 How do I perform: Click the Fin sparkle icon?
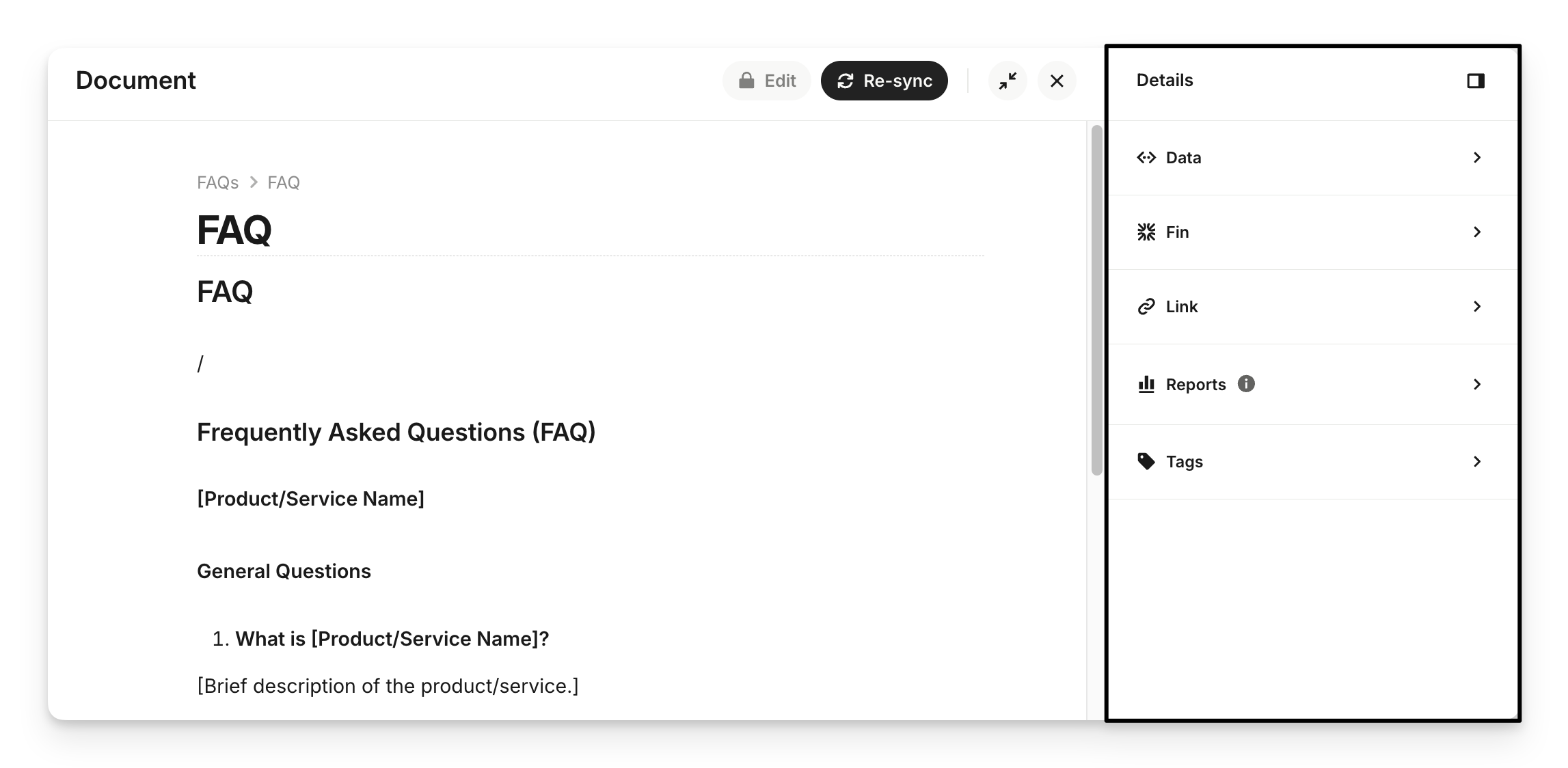pyautogui.click(x=1146, y=232)
